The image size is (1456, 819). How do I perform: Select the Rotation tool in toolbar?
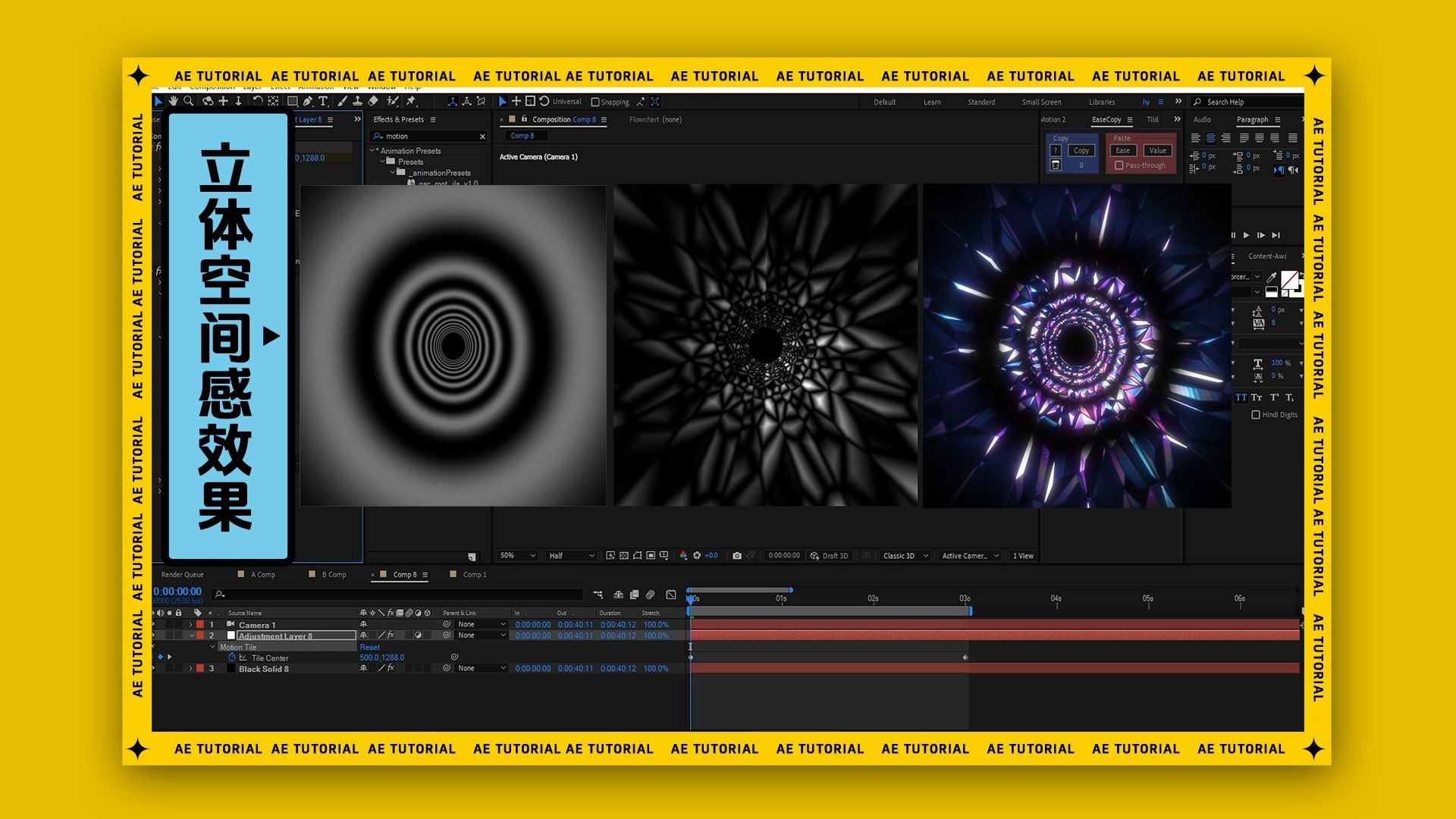tap(258, 101)
